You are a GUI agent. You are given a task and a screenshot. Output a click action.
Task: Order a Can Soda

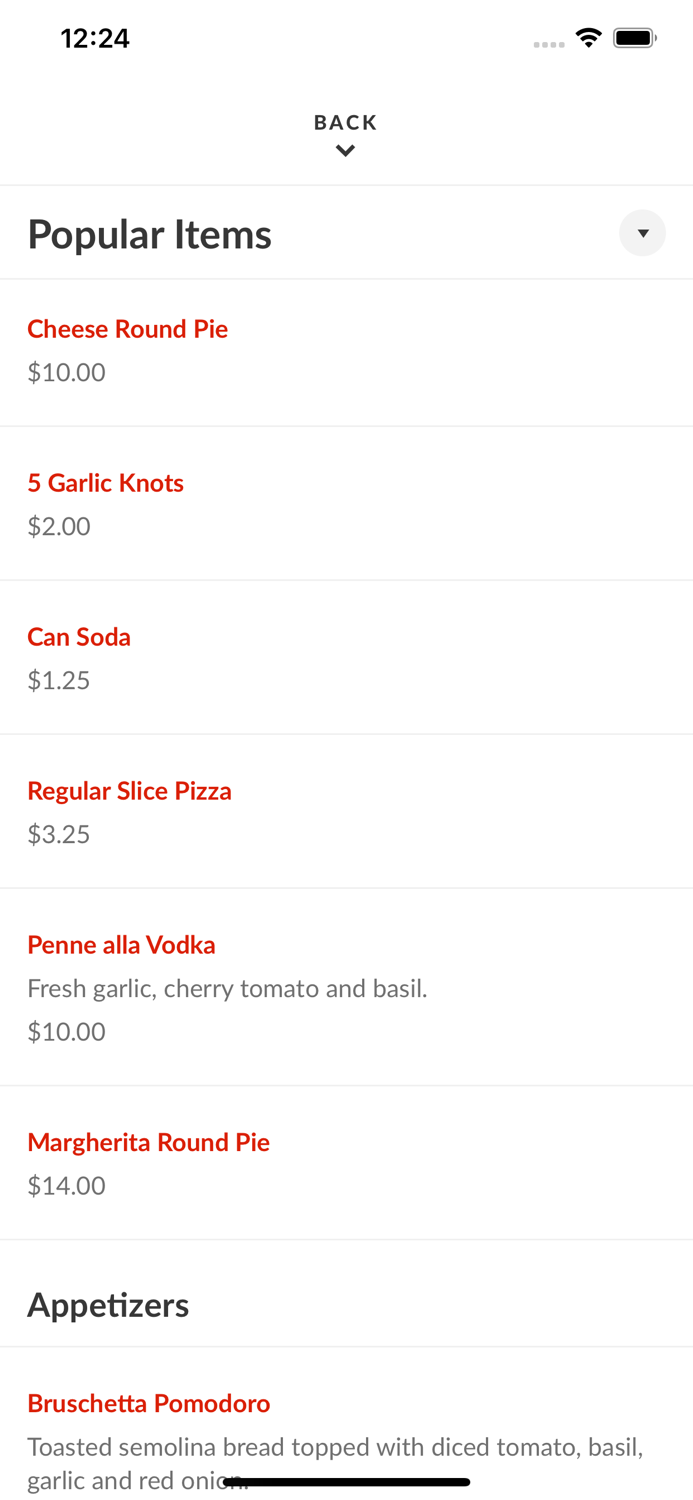pos(79,636)
